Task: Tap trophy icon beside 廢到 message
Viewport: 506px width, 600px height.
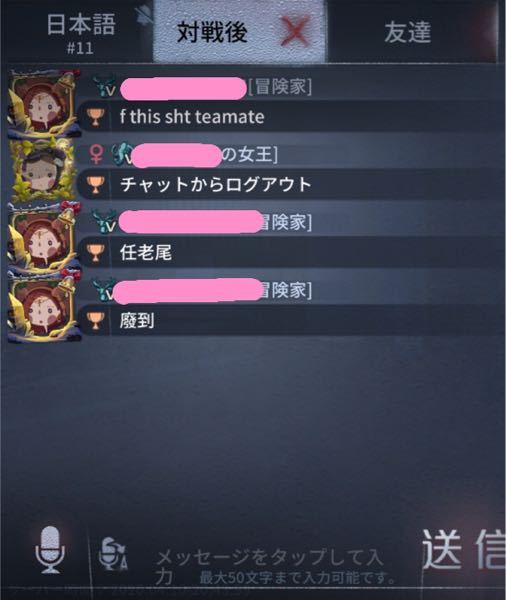Action: 95,321
